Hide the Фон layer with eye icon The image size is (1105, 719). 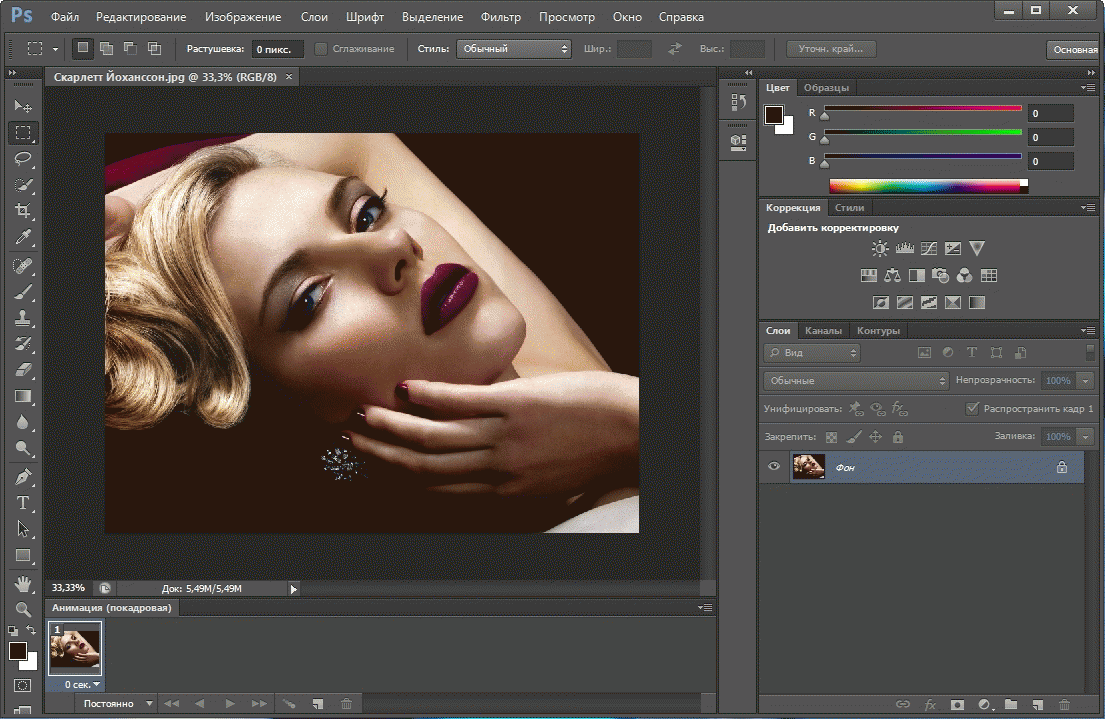[x=774, y=467]
